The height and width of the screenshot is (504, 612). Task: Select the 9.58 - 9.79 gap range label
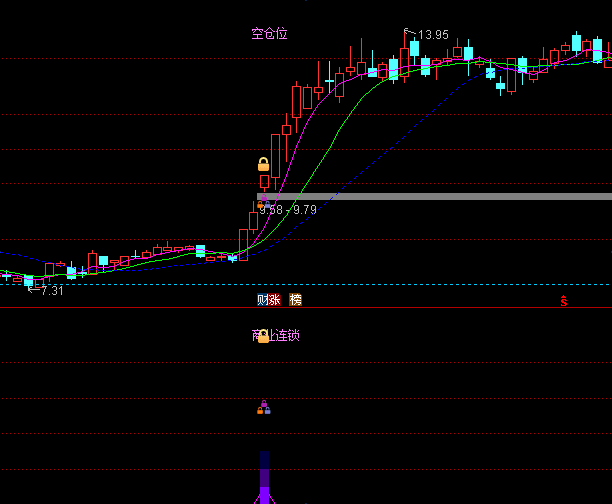tap(288, 210)
